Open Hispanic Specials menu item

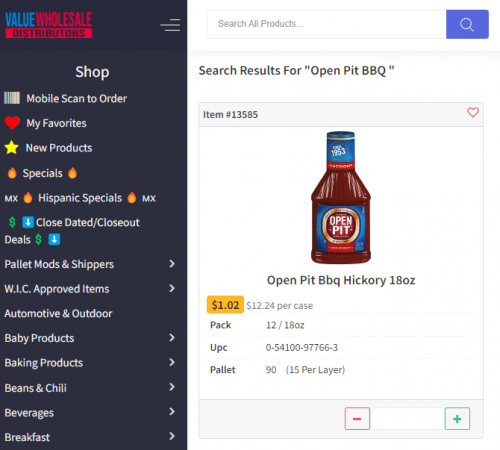click(x=80, y=198)
